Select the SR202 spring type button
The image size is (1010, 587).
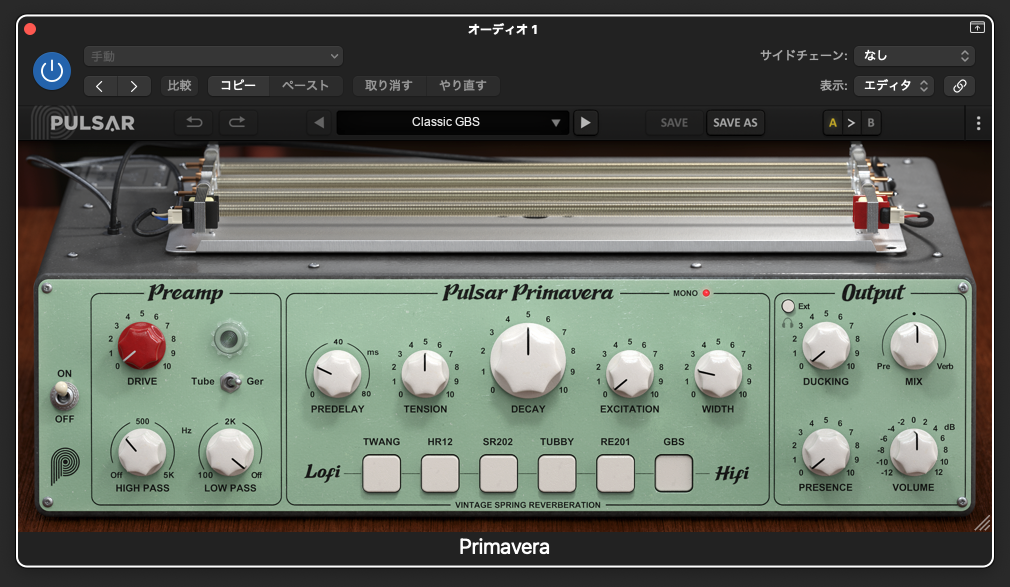point(499,474)
